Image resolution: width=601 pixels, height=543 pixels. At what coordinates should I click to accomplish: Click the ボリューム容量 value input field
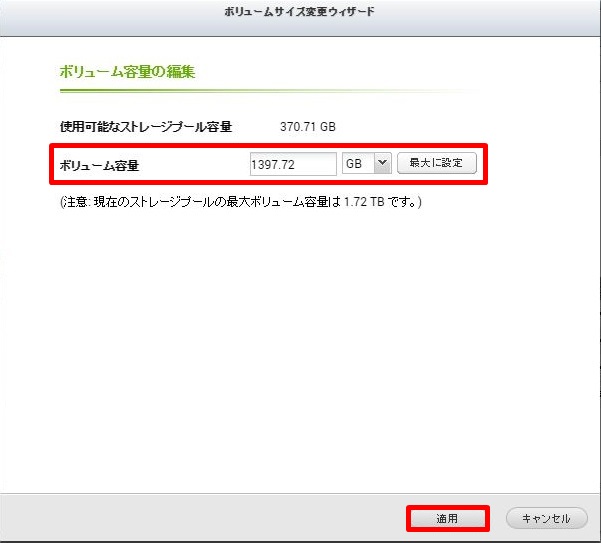pyautogui.click(x=293, y=164)
